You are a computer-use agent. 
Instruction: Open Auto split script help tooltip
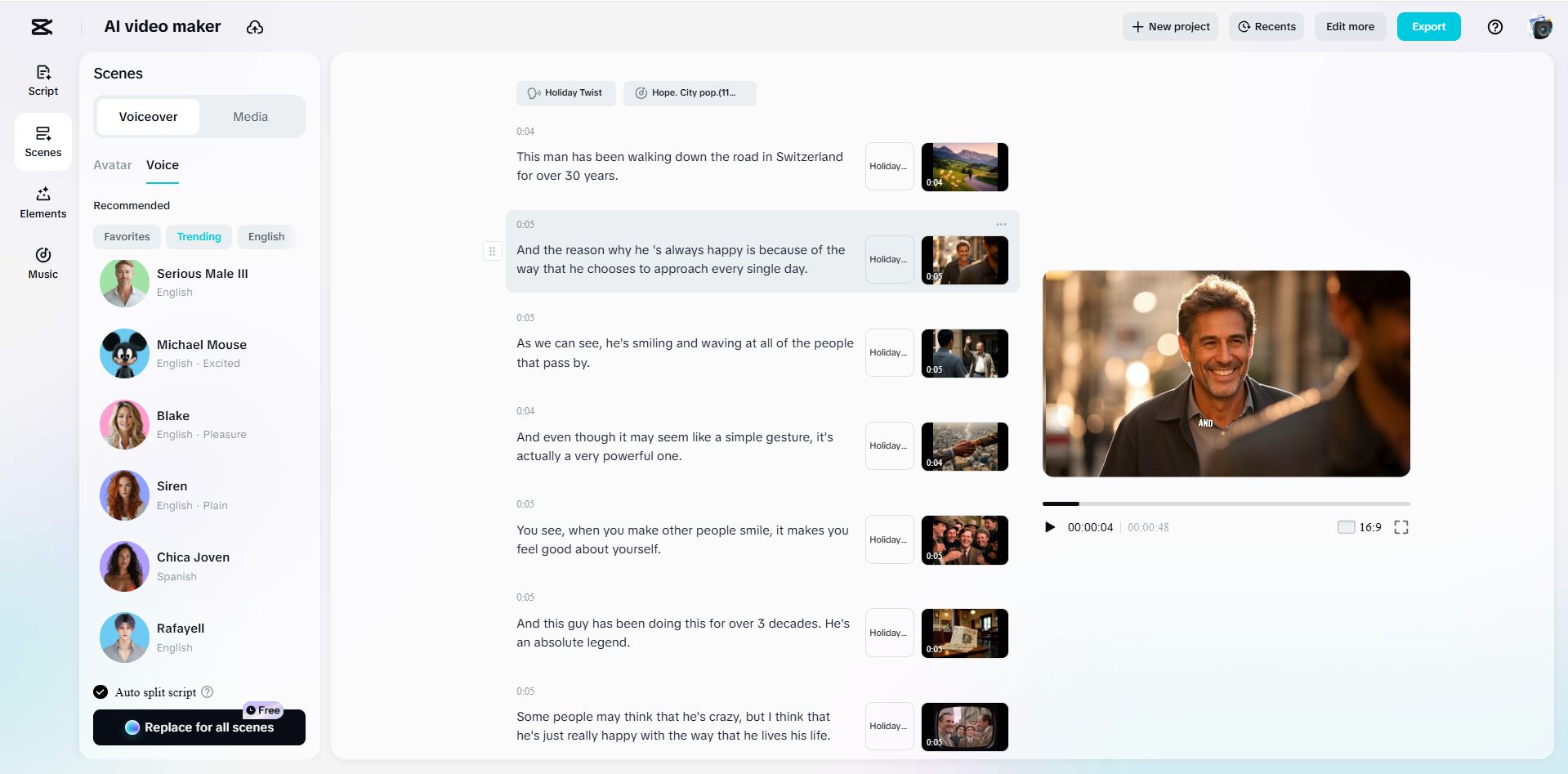pyautogui.click(x=208, y=692)
